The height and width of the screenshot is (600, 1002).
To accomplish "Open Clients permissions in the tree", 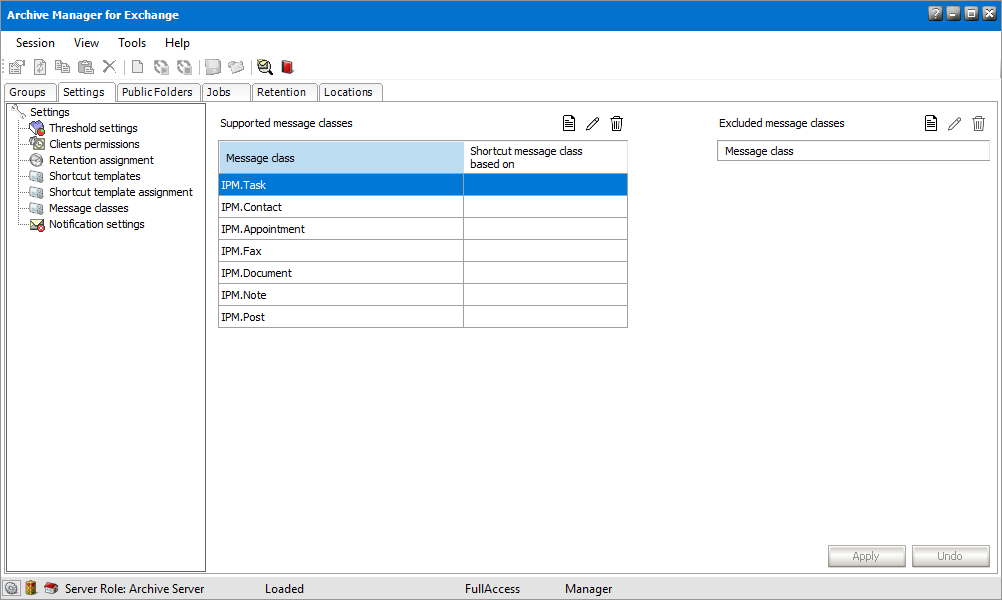I will coord(94,144).
